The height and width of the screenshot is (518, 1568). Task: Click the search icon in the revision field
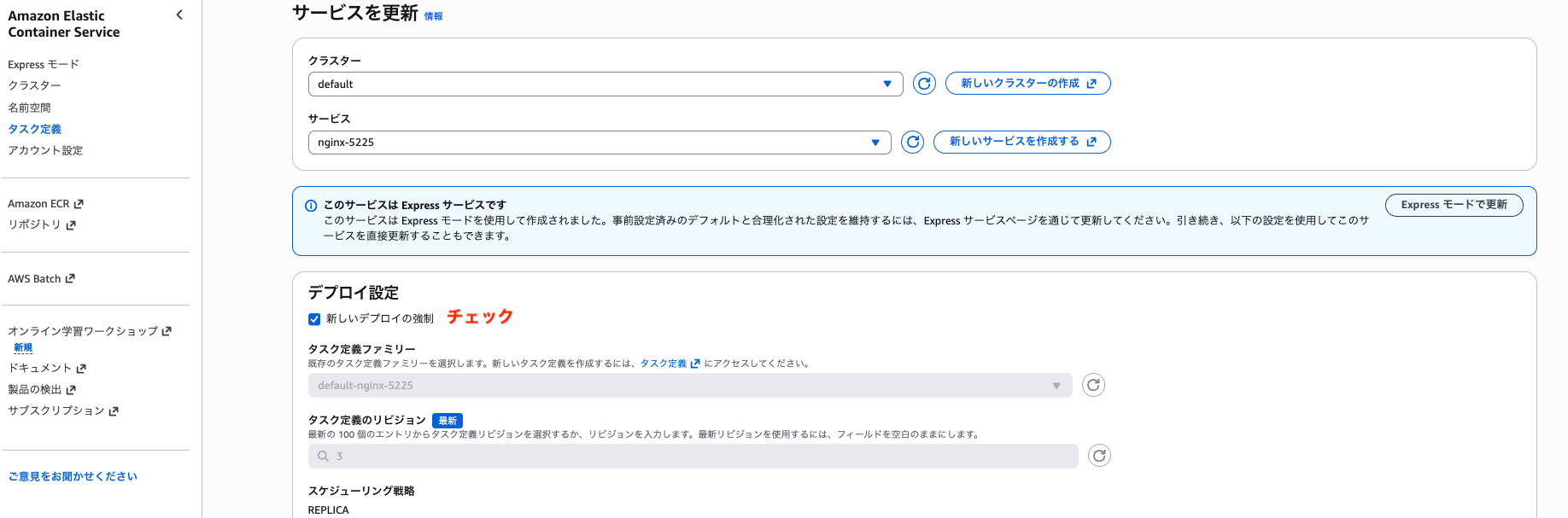click(x=323, y=457)
